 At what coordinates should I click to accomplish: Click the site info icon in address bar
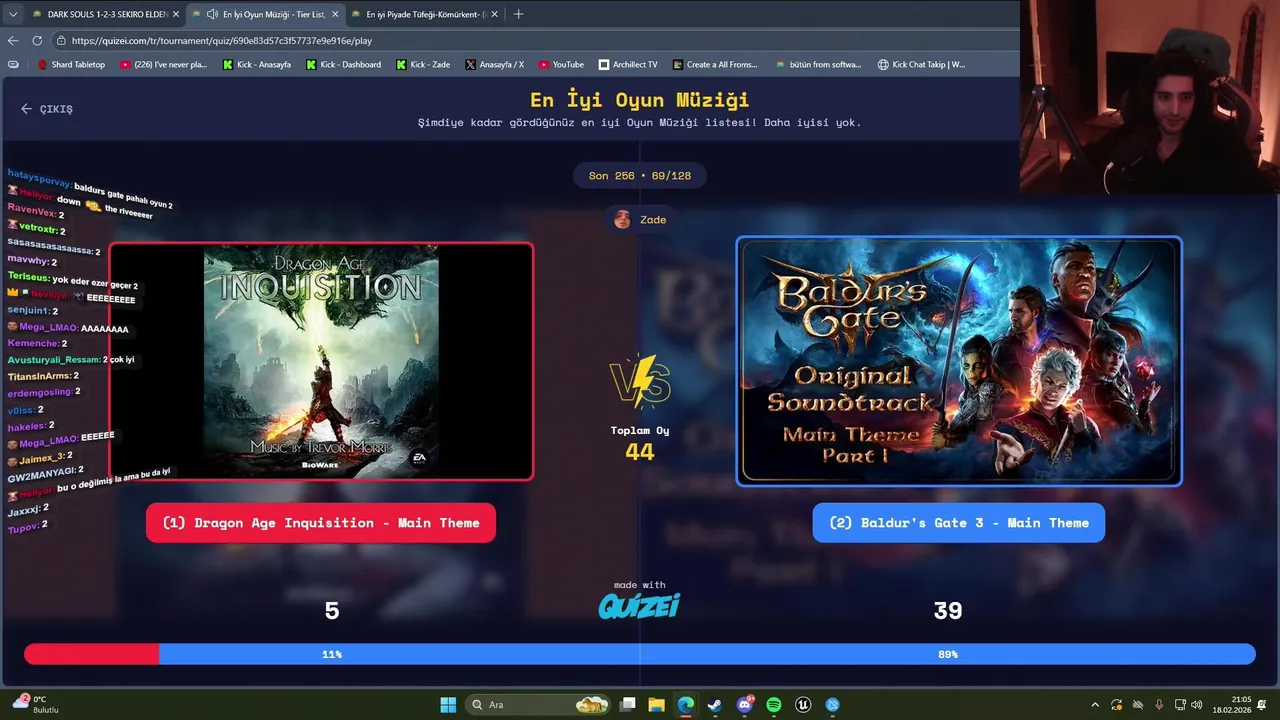tap(61, 41)
